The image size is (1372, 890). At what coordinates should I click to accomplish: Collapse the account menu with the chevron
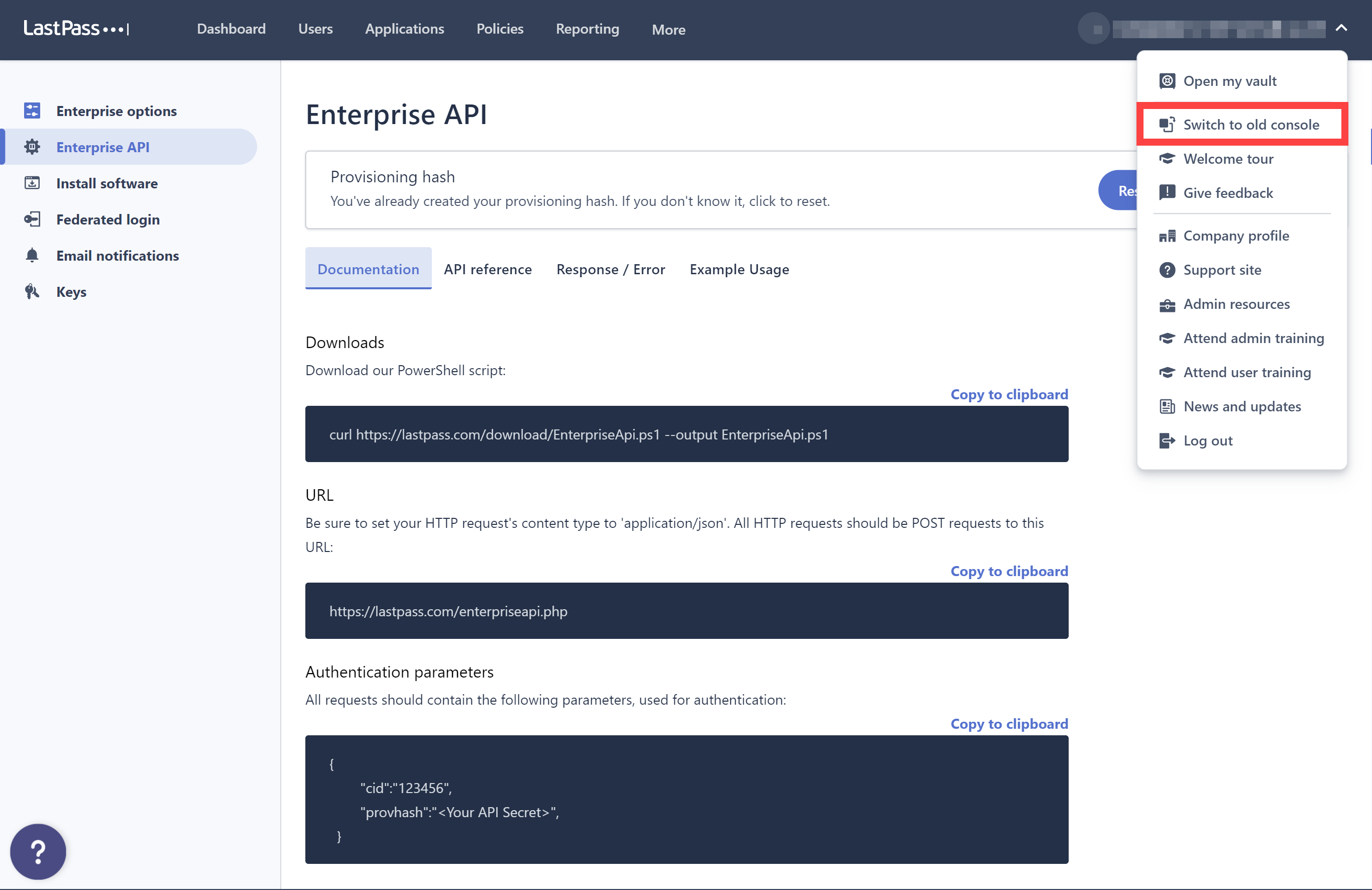tap(1341, 28)
